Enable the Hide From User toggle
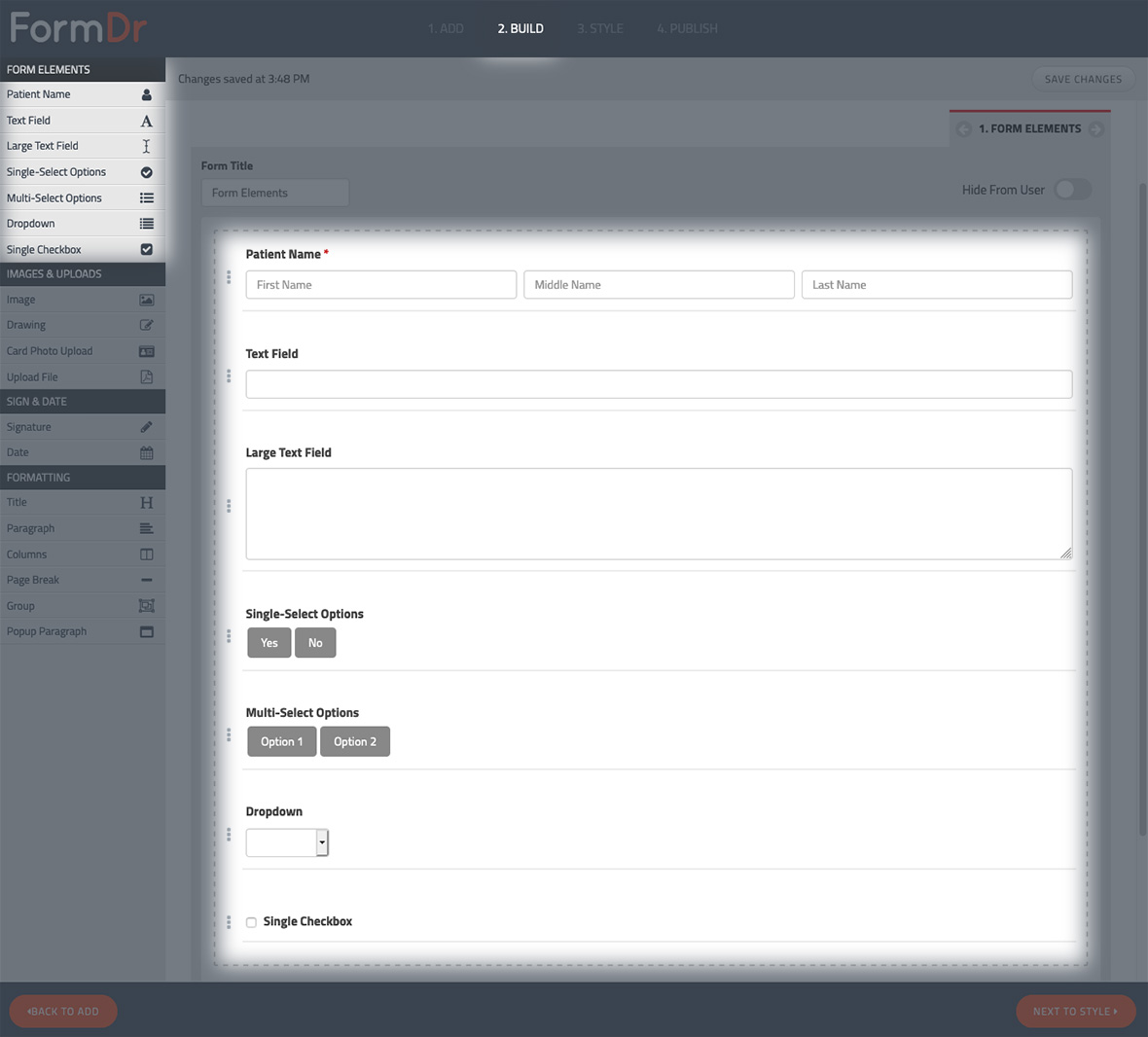 (x=1072, y=189)
